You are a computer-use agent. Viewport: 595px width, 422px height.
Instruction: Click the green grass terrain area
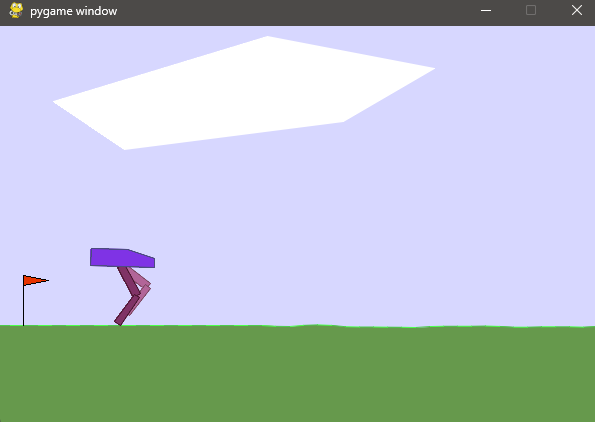click(x=298, y=374)
